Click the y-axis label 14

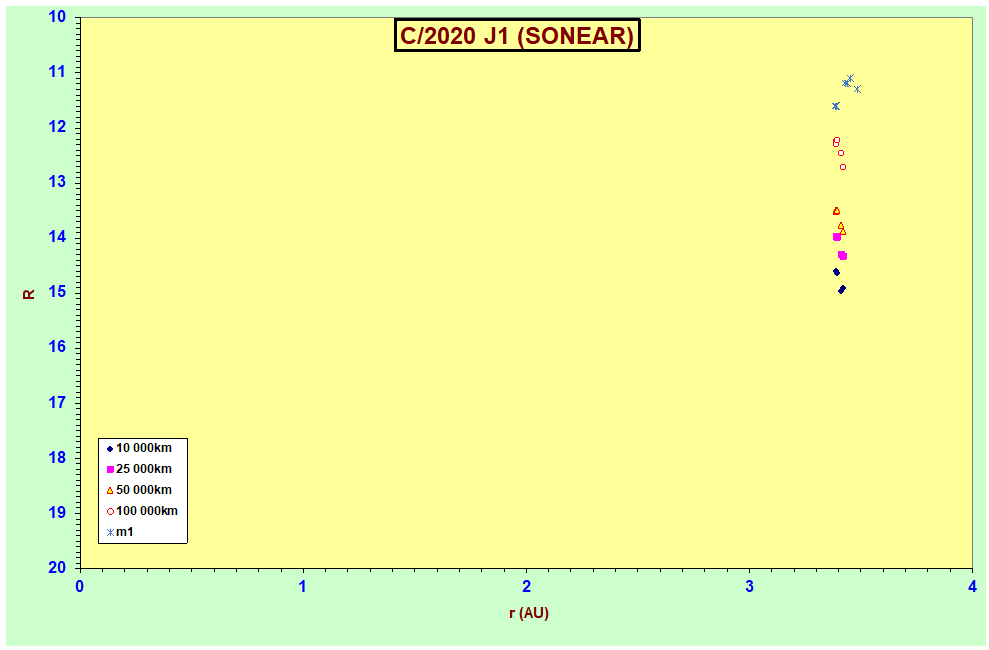(x=57, y=237)
